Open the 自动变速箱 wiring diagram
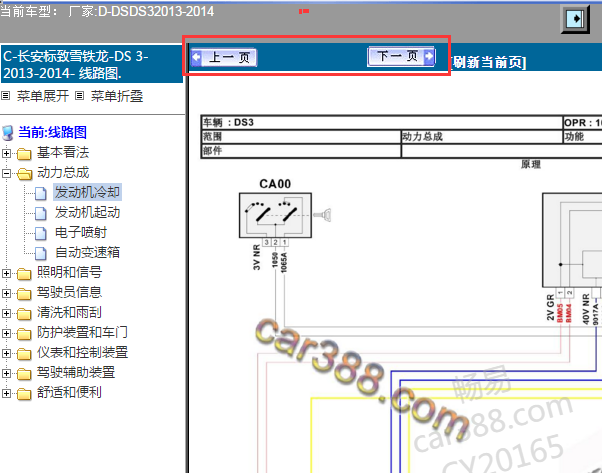Image resolution: width=602 pixels, height=473 pixels. point(87,252)
